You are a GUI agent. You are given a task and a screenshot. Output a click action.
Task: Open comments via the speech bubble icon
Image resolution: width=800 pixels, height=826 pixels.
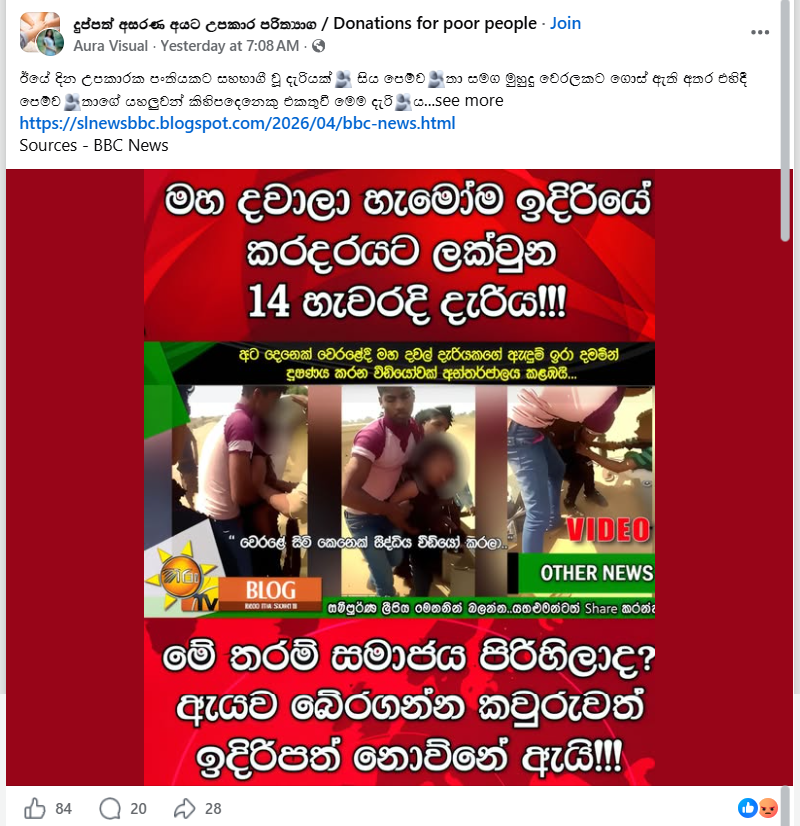coord(110,808)
